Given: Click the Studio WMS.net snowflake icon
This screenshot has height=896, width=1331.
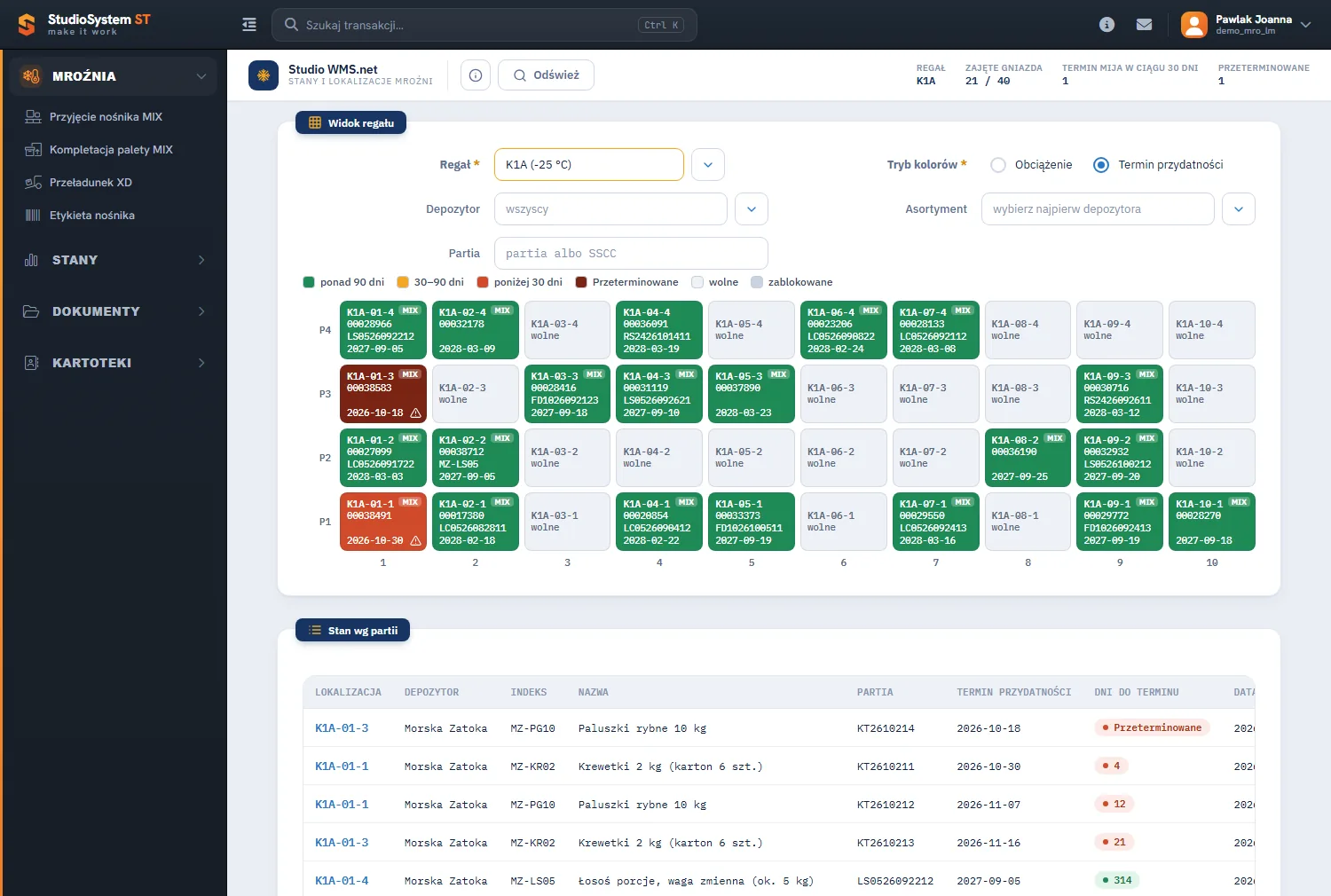Looking at the screenshot, I should (264, 75).
